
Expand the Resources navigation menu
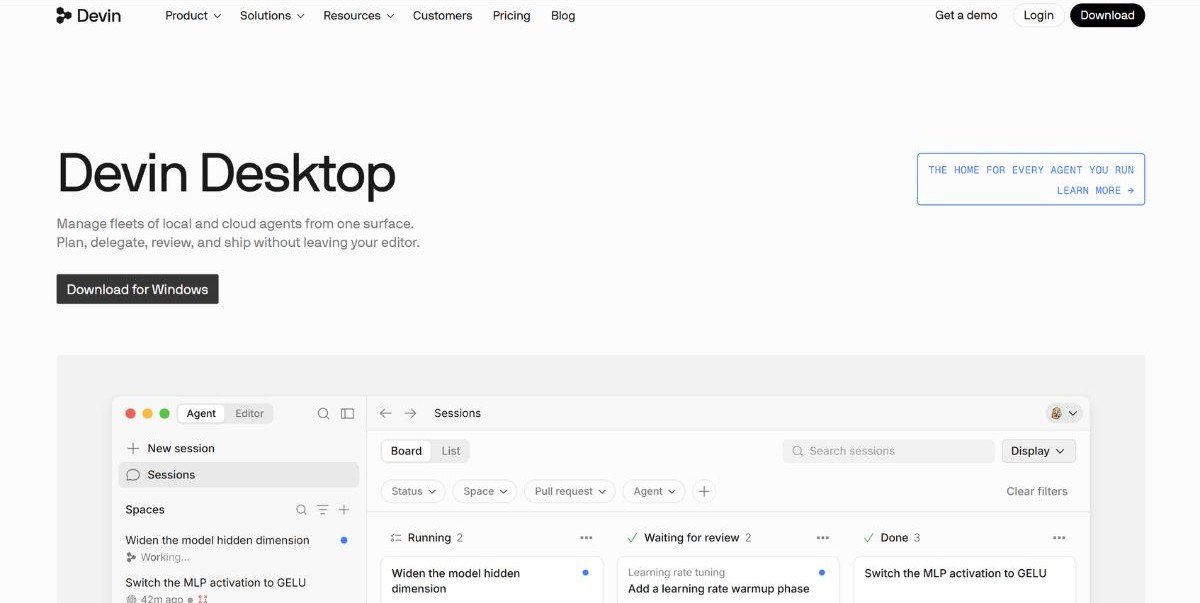click(359, 15)
